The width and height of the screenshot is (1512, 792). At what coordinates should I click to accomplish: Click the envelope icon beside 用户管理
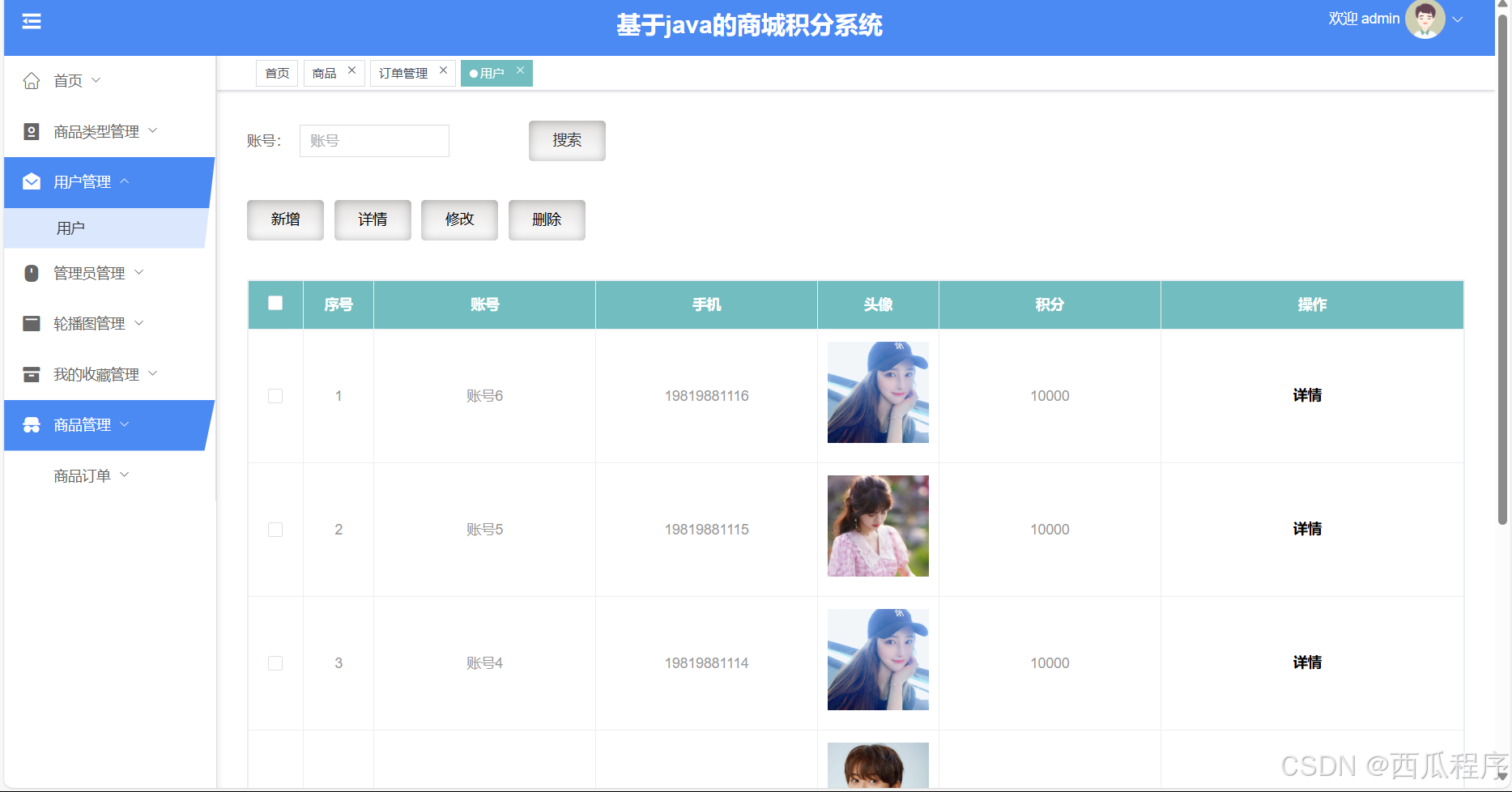(x=32, y=181)
